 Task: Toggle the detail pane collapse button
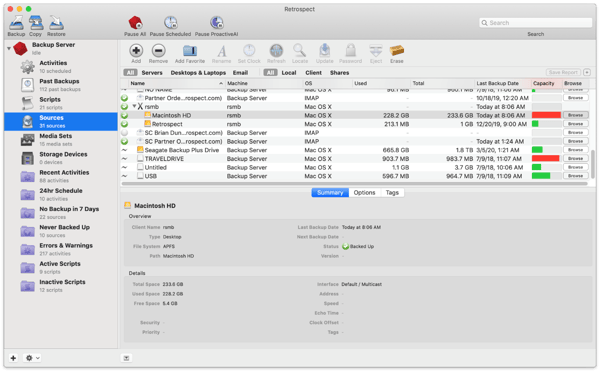126,358
